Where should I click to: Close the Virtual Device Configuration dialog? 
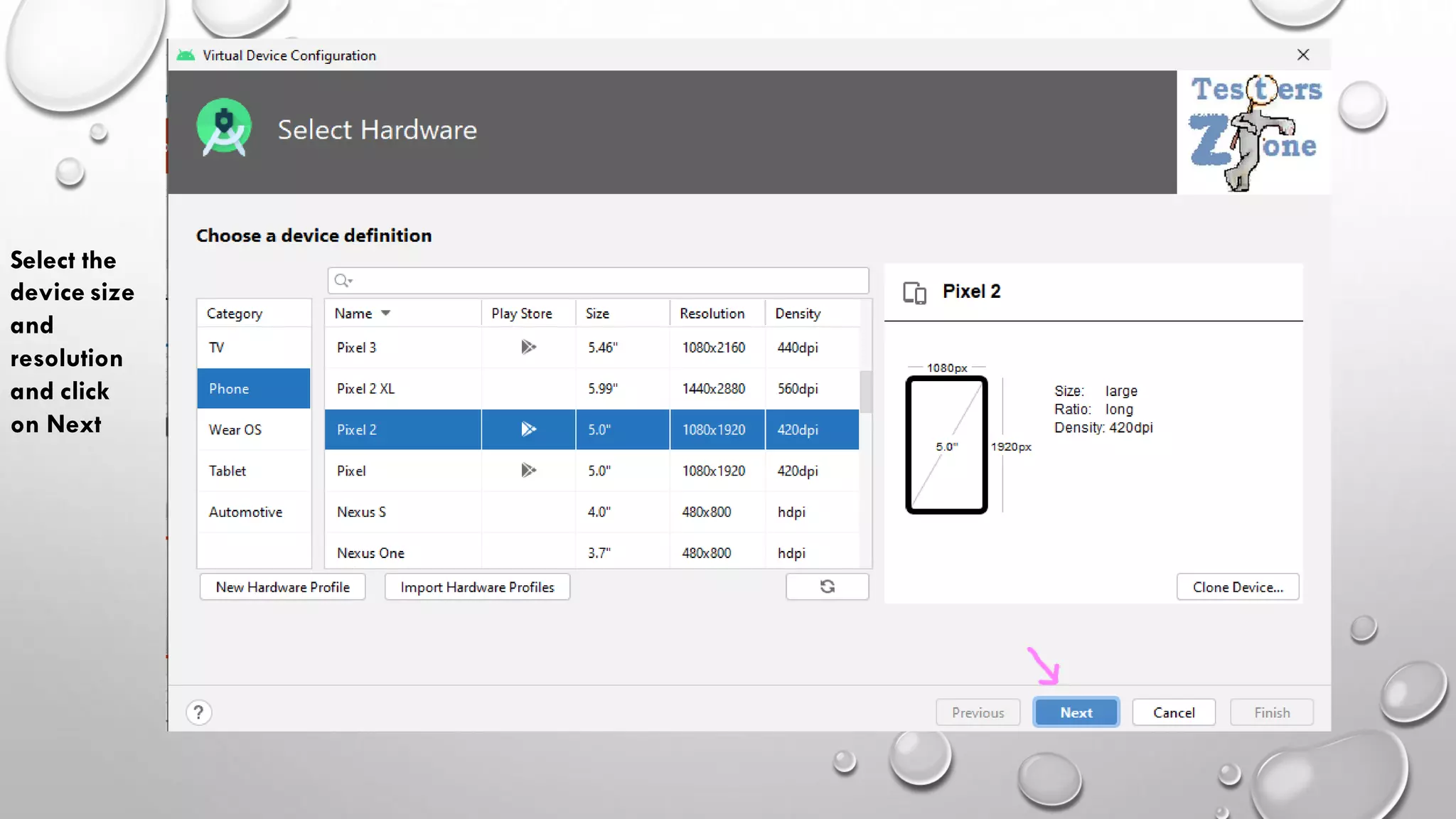[x=1303, y=55]
